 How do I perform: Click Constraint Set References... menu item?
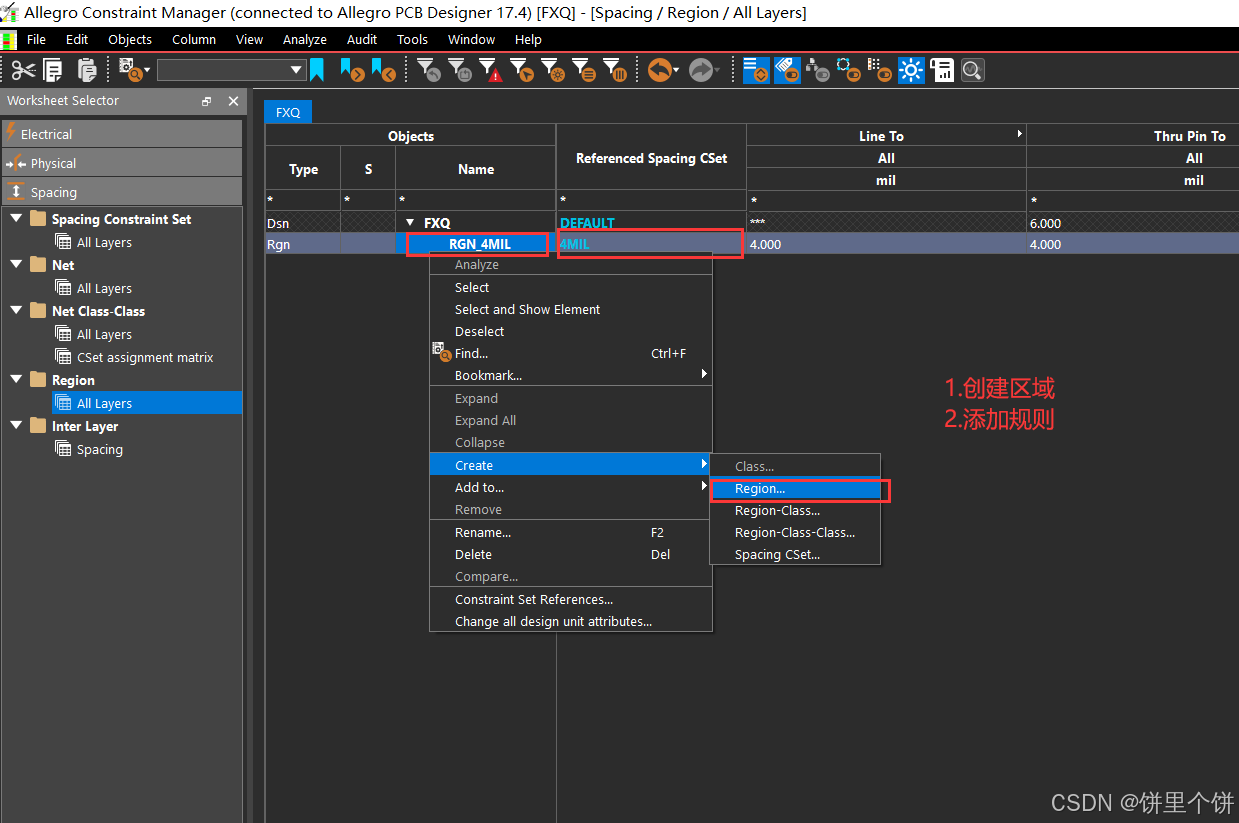pos(570,600)
